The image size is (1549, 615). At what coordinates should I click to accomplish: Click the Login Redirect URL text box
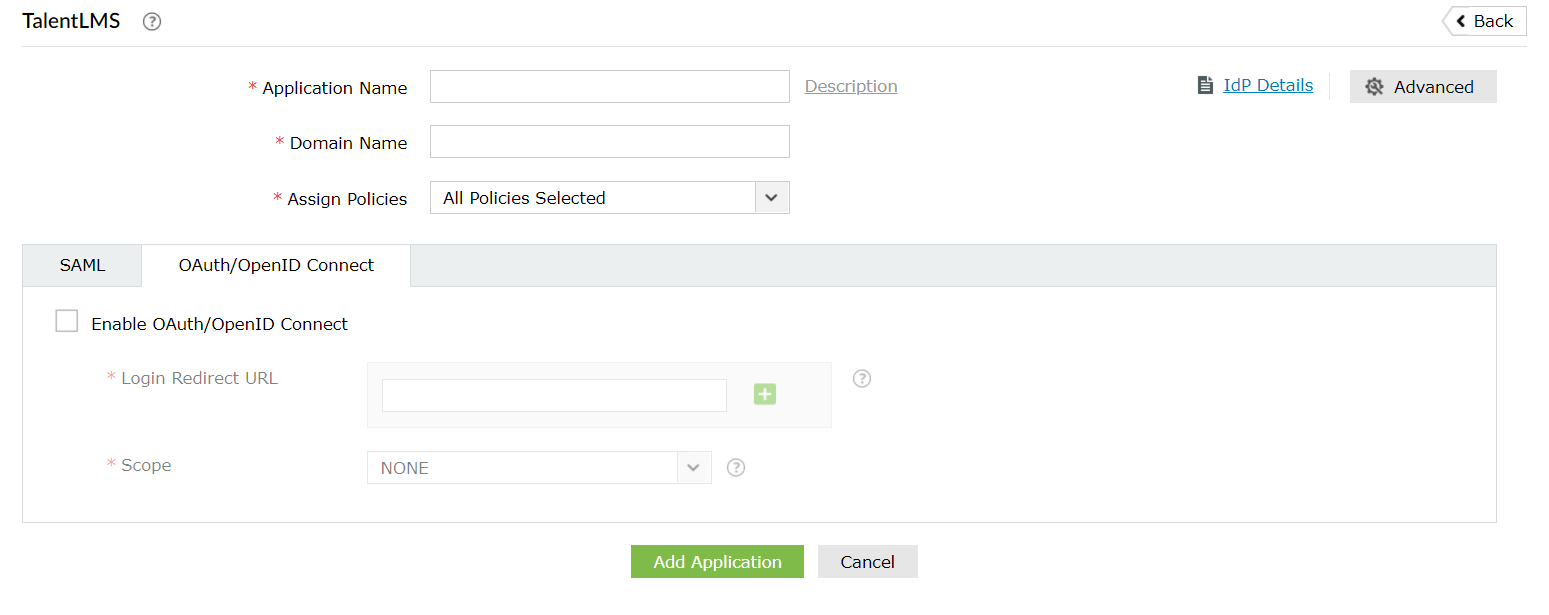point(554,395)
